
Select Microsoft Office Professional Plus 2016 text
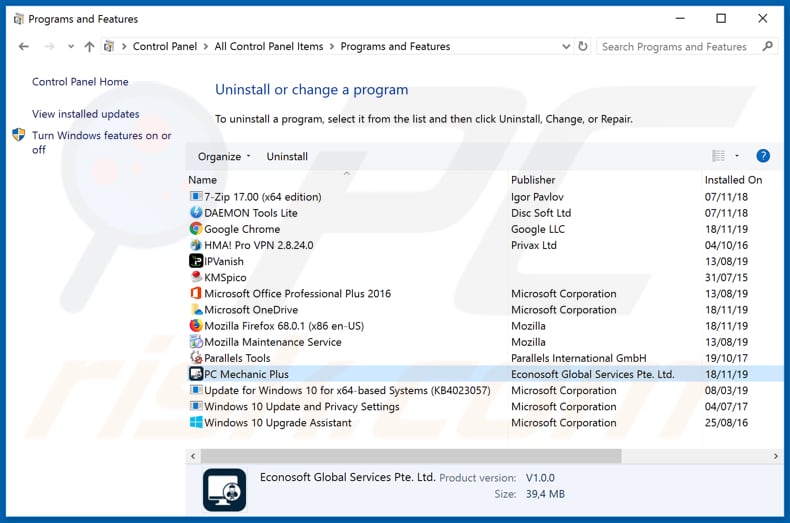coord(297,293)
